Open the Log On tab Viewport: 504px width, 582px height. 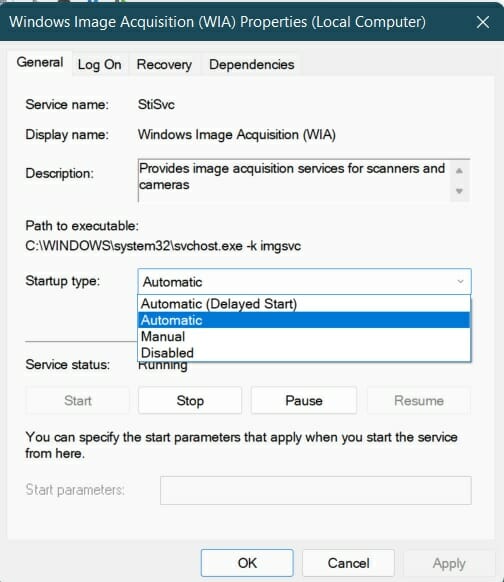click(99, 65)
